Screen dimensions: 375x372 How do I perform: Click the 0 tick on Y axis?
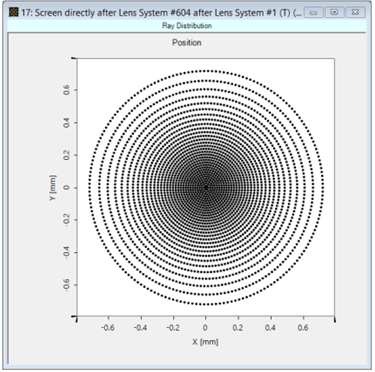(x=67, y=188)
